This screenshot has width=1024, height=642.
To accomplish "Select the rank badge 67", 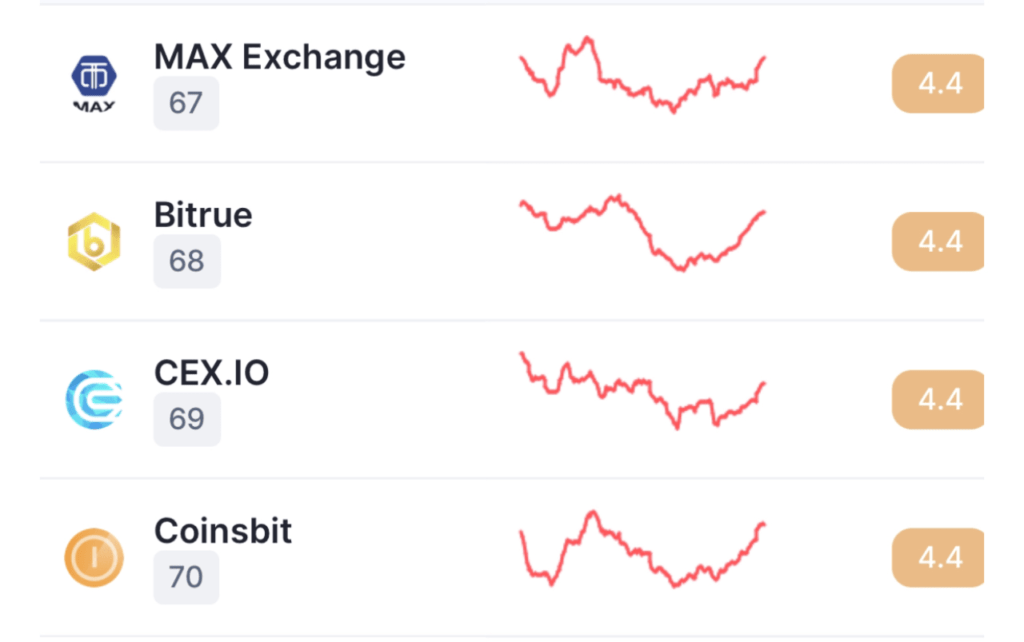I will 186,103.
